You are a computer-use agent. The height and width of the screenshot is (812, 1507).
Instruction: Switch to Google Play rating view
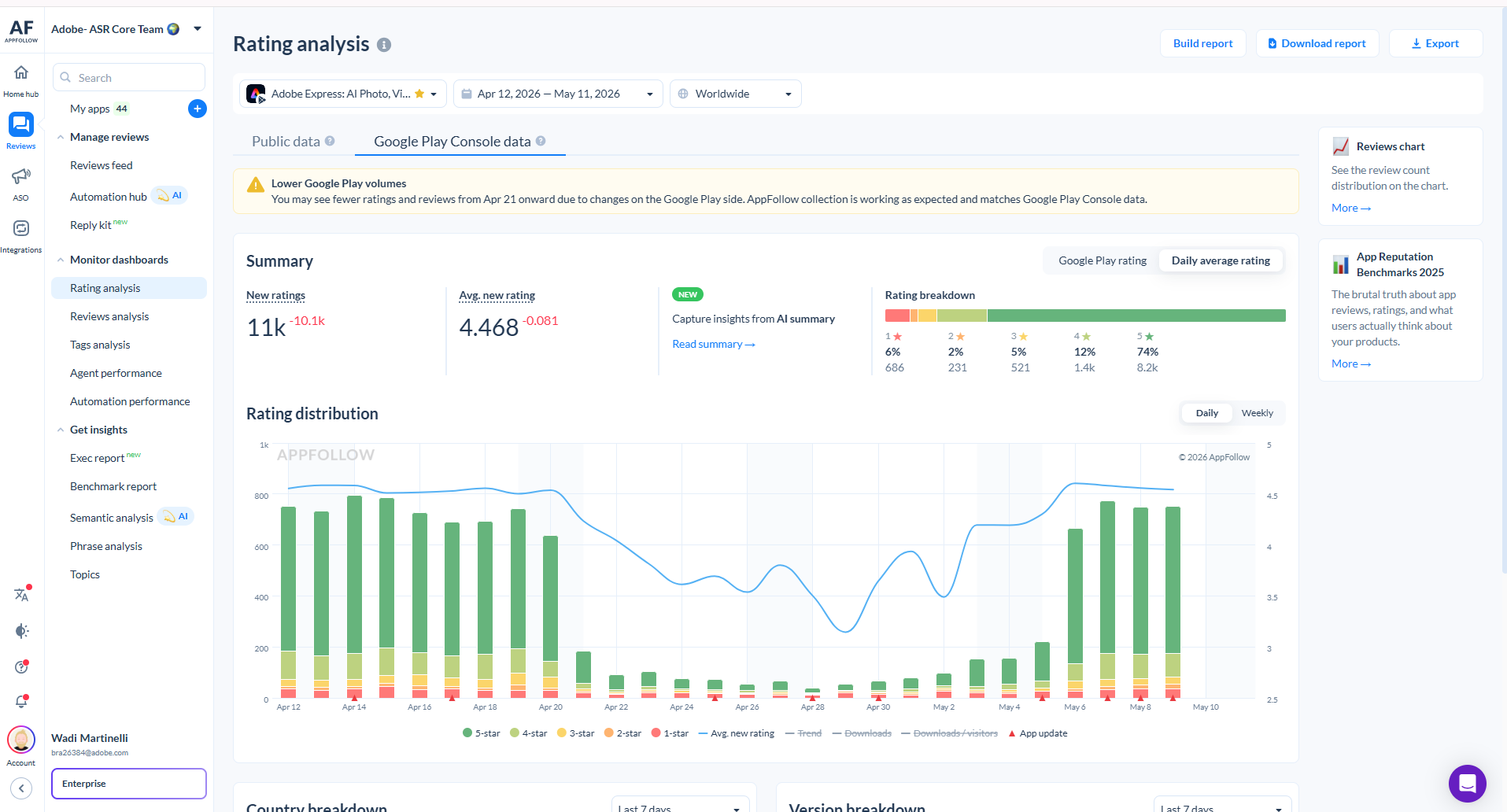click(x=1102, y=260)
